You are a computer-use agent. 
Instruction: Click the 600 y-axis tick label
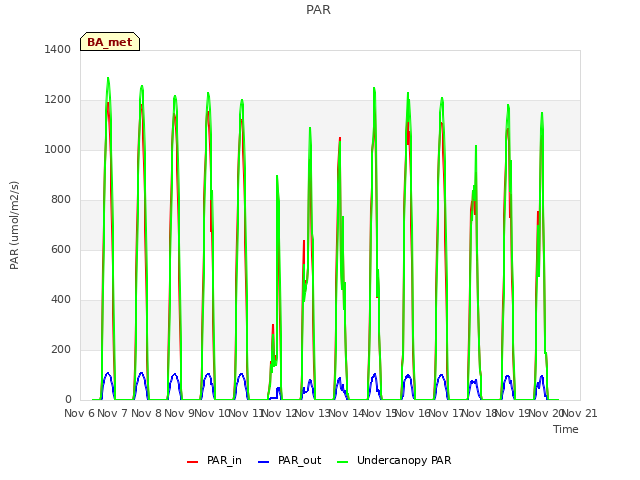click(x=61, y=249)
